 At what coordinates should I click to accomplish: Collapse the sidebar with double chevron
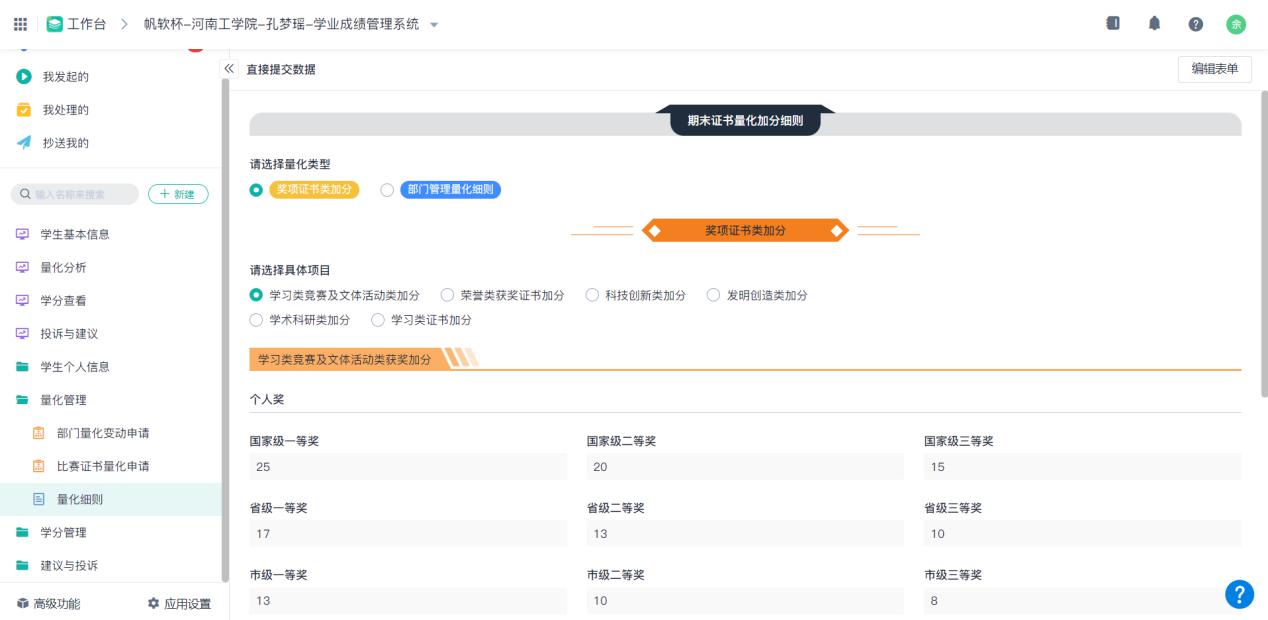228,68
